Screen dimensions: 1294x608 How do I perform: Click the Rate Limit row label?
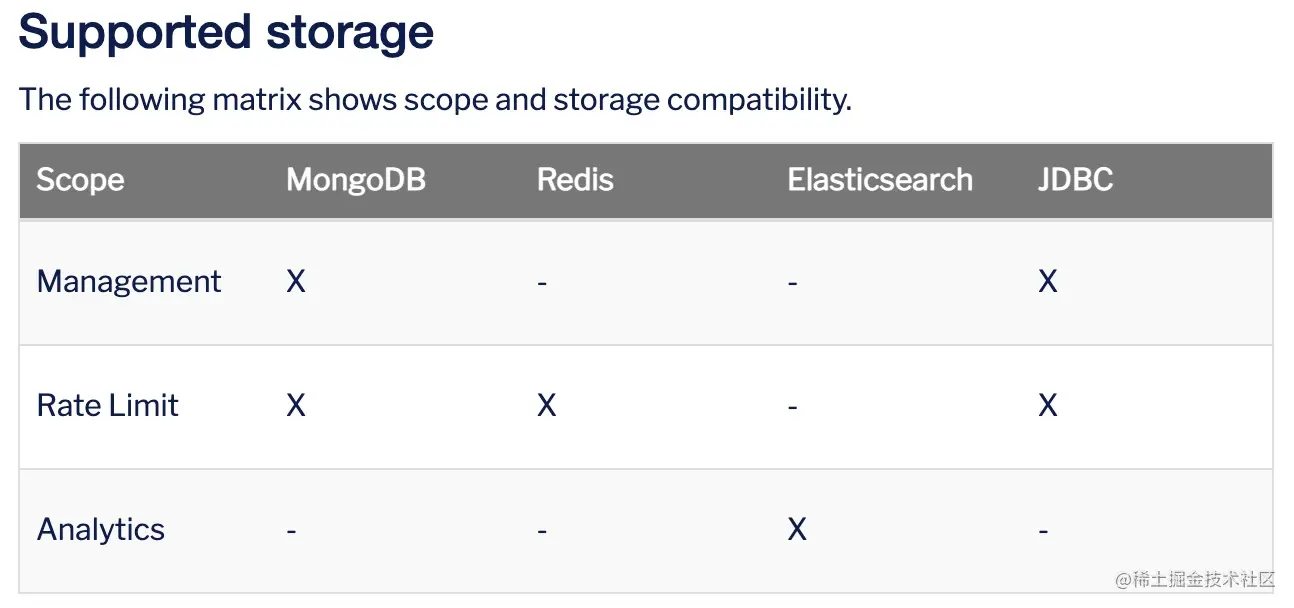[x=108, y=406]
